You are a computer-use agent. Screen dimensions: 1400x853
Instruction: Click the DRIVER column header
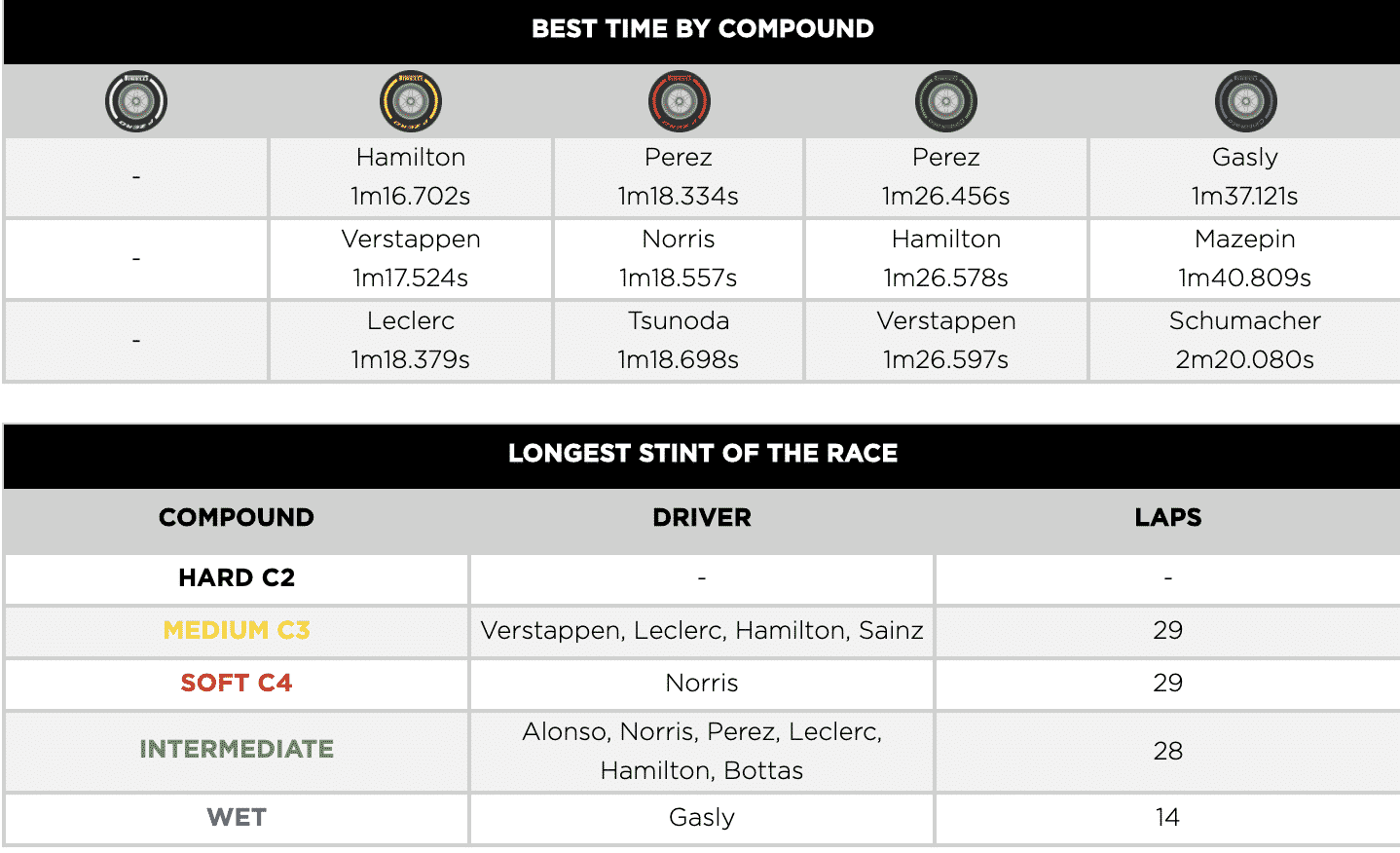[702, 518]
